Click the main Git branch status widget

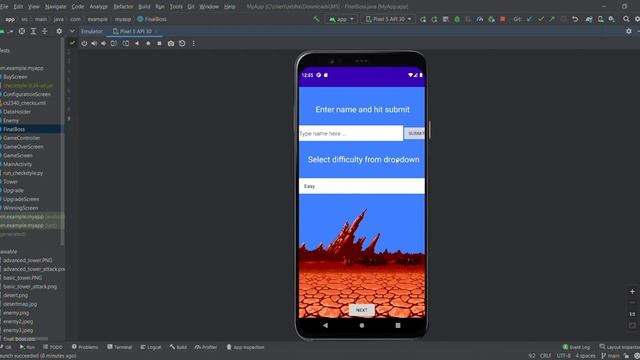click(x=610, y=356)
